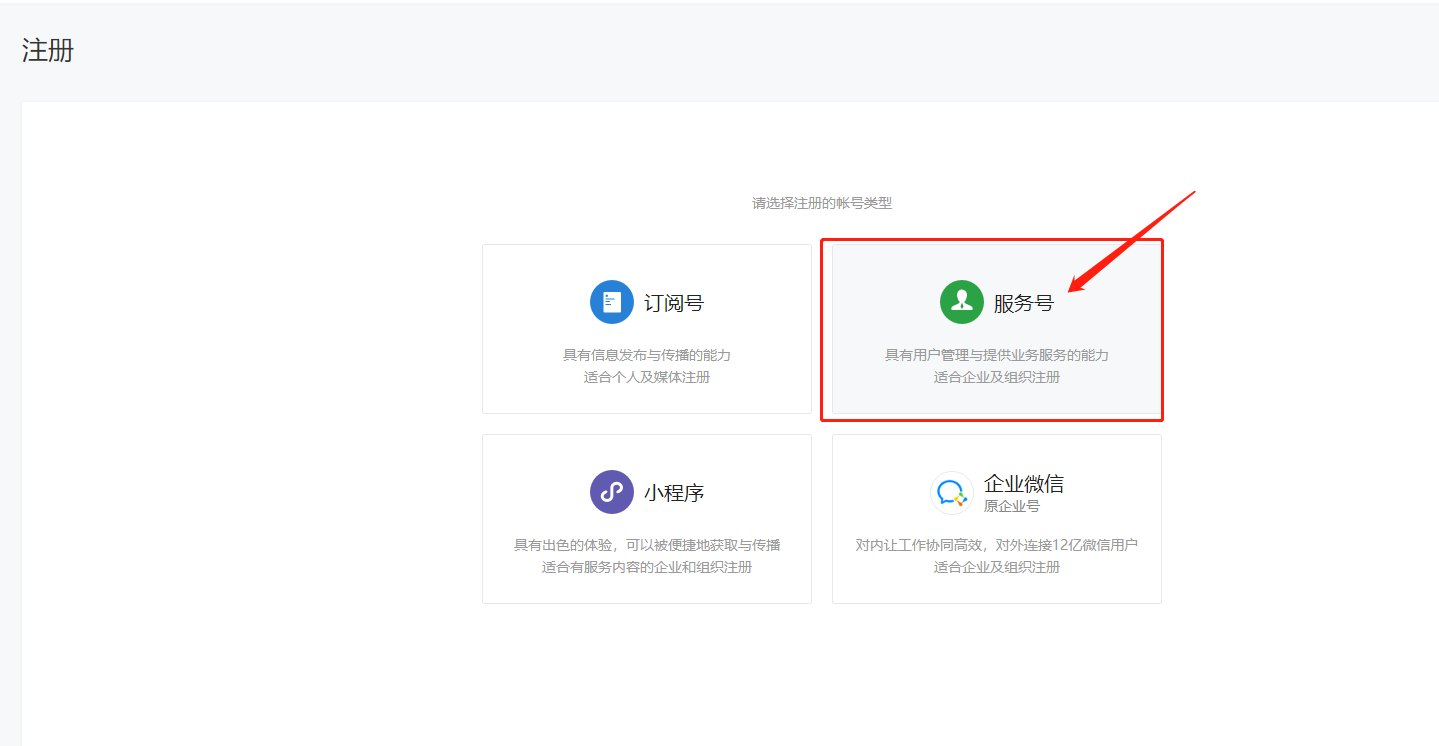Click text 对内让工作协同高效，对外连接12亿微信用户
This screenshot has width=1439, height=746.
tap(997, 545)
